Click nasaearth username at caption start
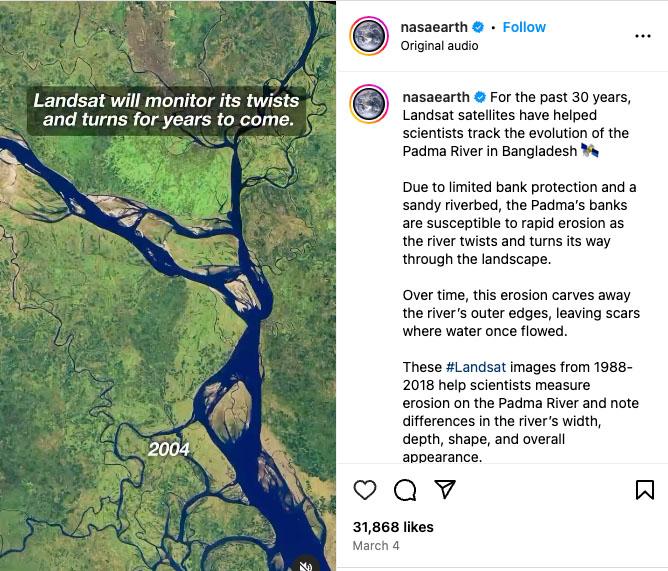Screen dimensions: 668x571 point(436,97)
